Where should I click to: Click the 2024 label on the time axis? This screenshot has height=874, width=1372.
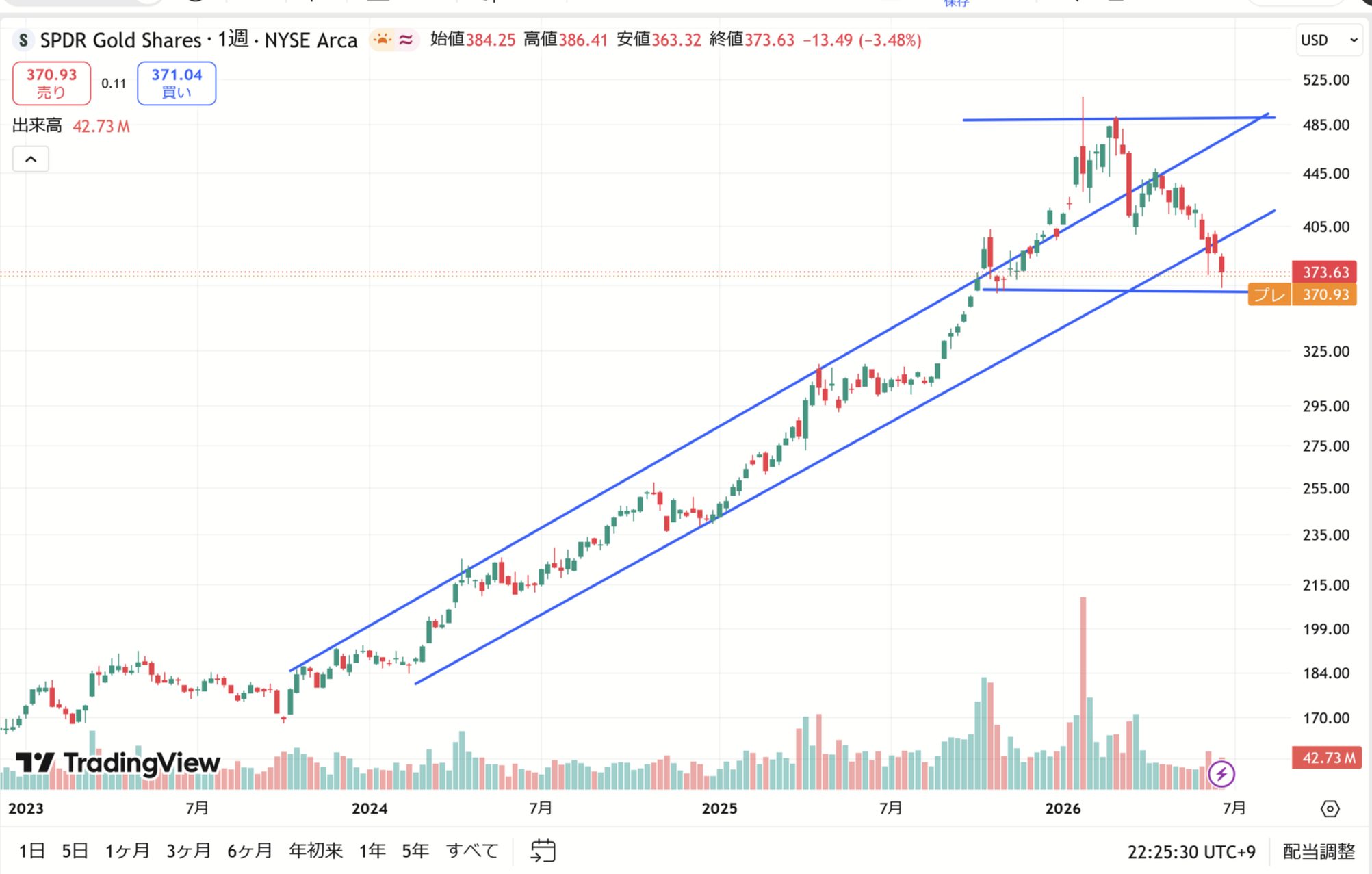370,809
